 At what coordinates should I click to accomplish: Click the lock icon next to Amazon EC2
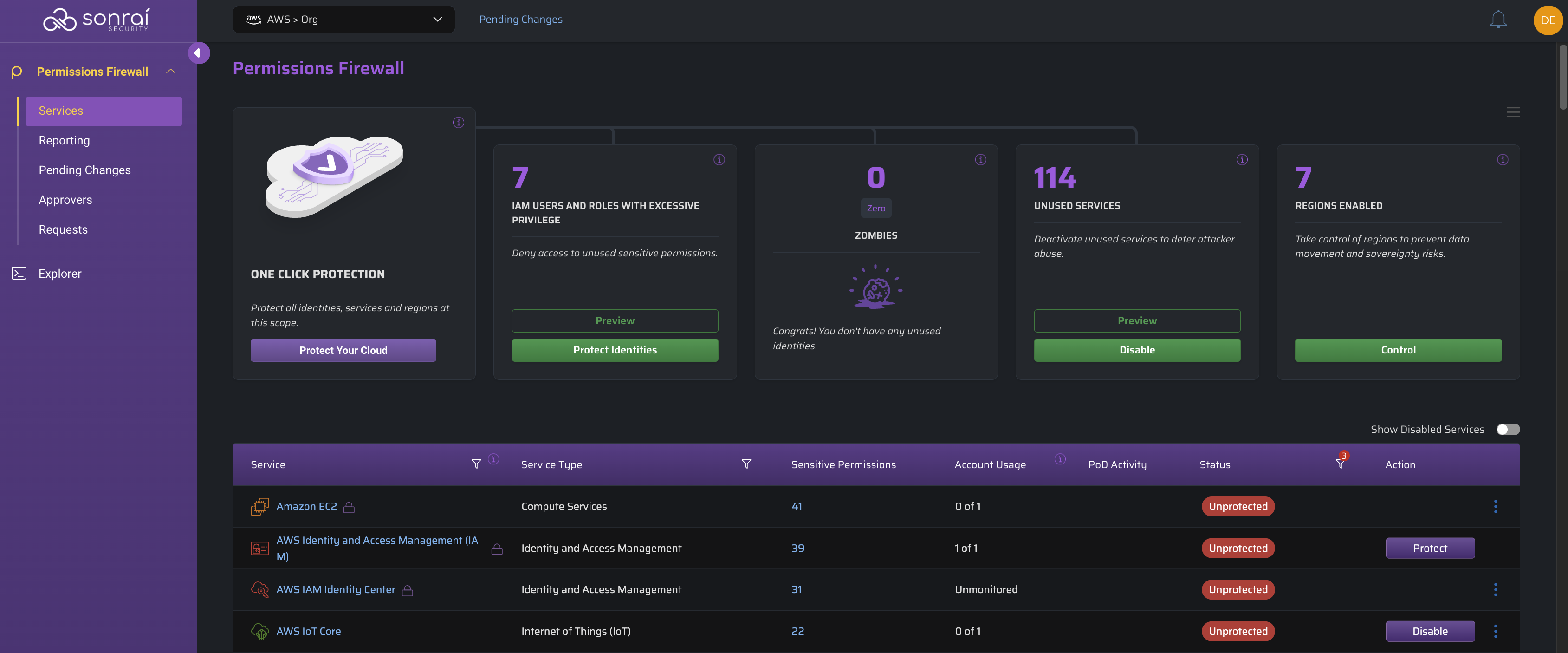(349, 507)
